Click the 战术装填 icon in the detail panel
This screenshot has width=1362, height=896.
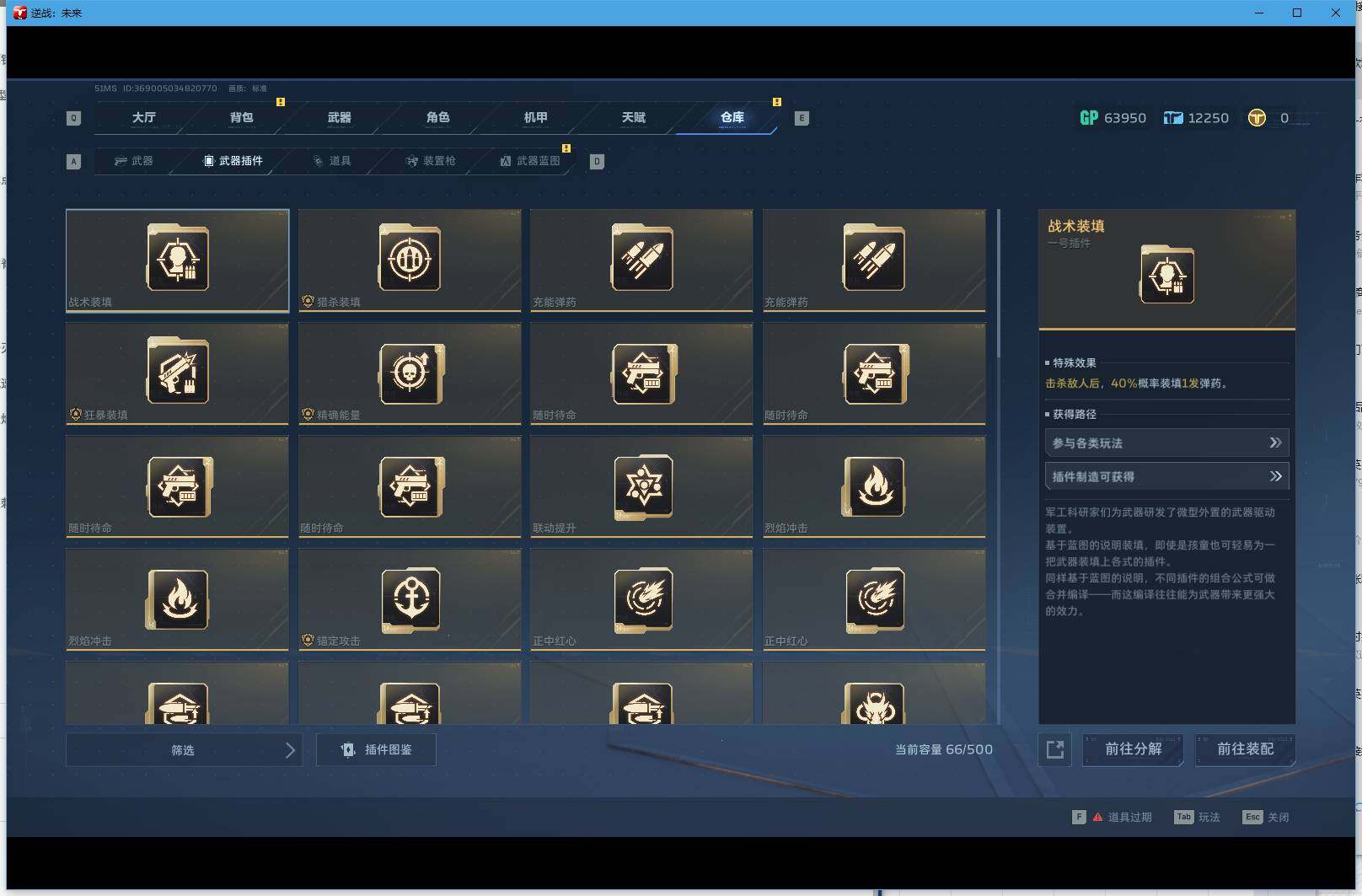[x=1166, y=275]
